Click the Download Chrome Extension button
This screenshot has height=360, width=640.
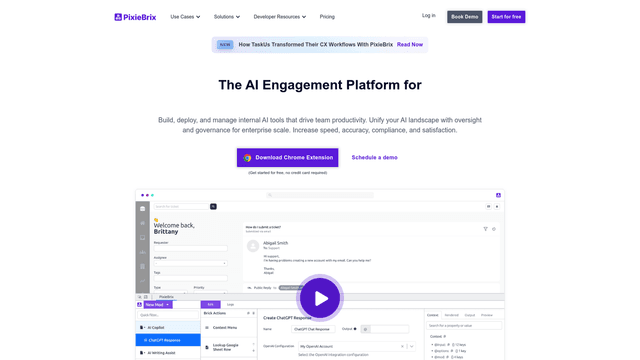(x=287, y=158)
